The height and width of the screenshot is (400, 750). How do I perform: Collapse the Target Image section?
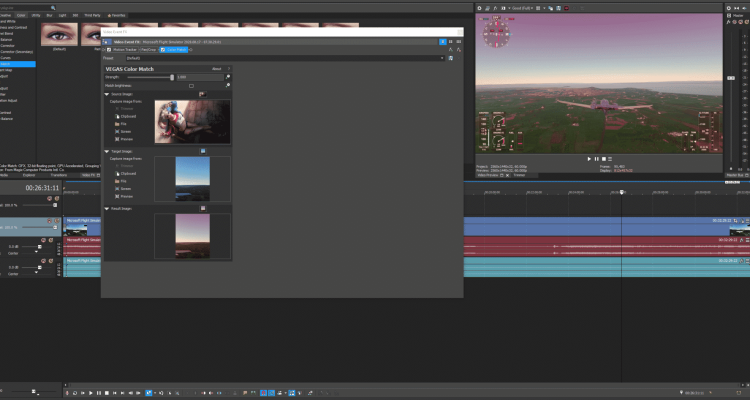click(x=107, y=151)
